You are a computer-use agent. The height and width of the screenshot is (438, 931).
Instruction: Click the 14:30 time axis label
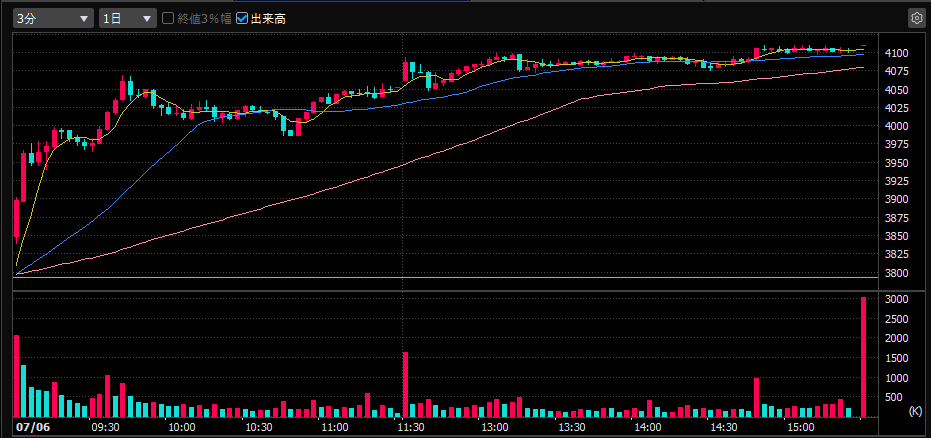724,428
